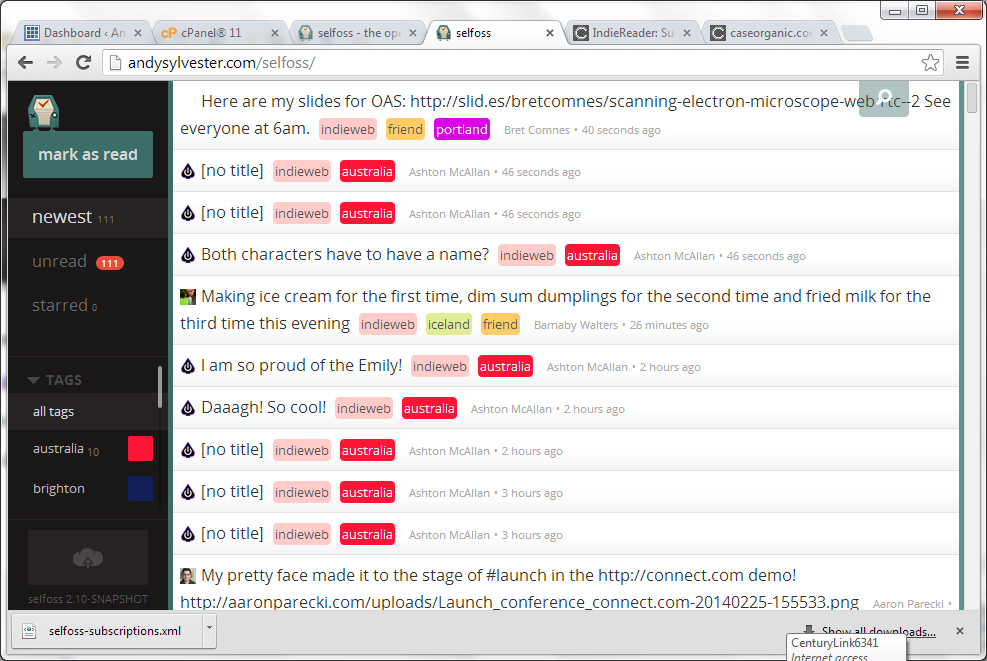Image resolution: width=987 pixels, height=661 pixels.
Task: Click the 'friend' tag next to 'portland'
Action: (405, 129)
